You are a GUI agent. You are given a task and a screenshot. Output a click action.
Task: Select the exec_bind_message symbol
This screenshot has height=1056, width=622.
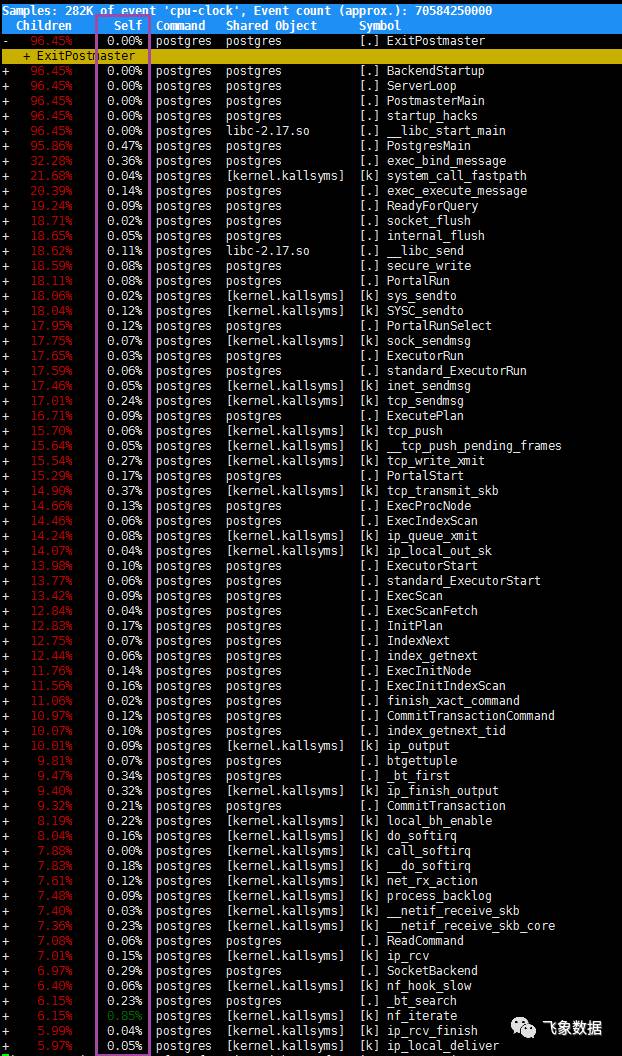[446, 161]
